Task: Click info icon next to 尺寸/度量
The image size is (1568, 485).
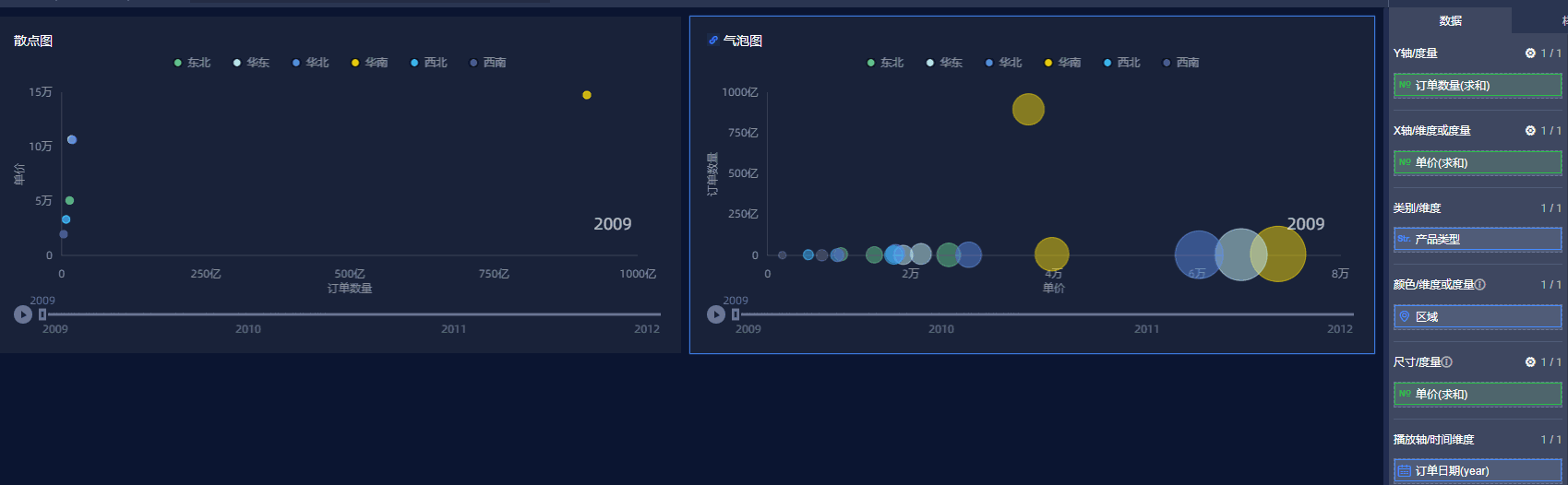Action: click(x=1447, y=362)
